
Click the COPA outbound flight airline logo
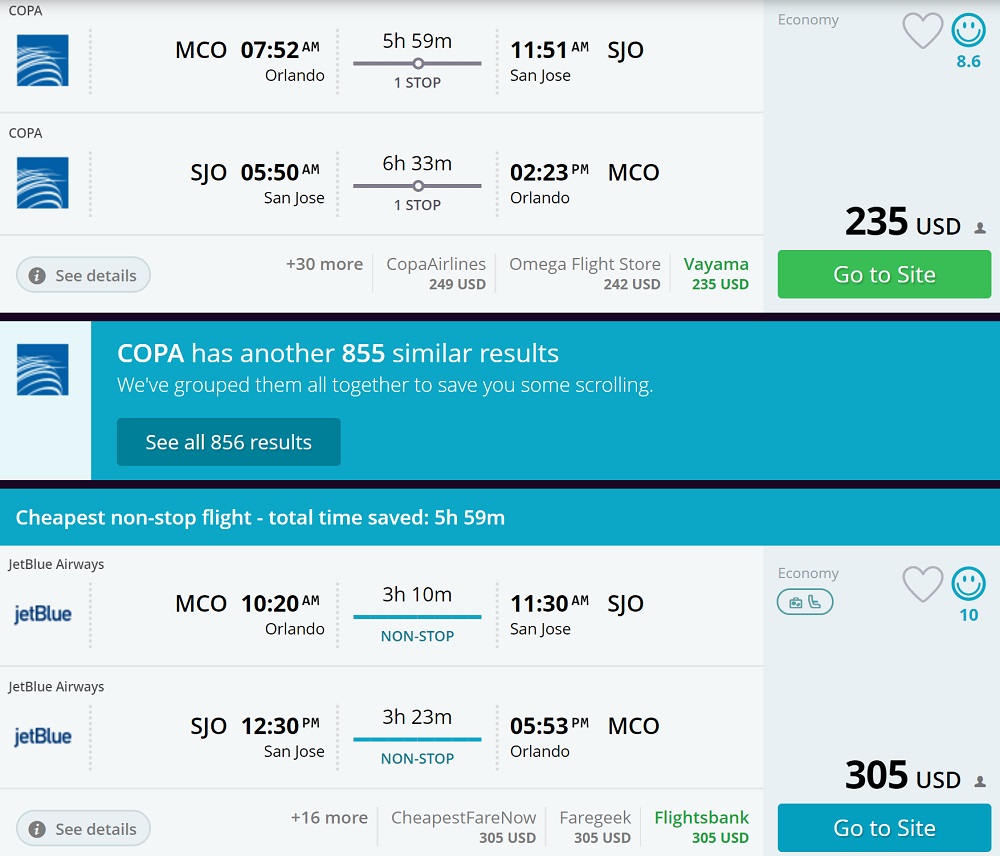(43, 60)
